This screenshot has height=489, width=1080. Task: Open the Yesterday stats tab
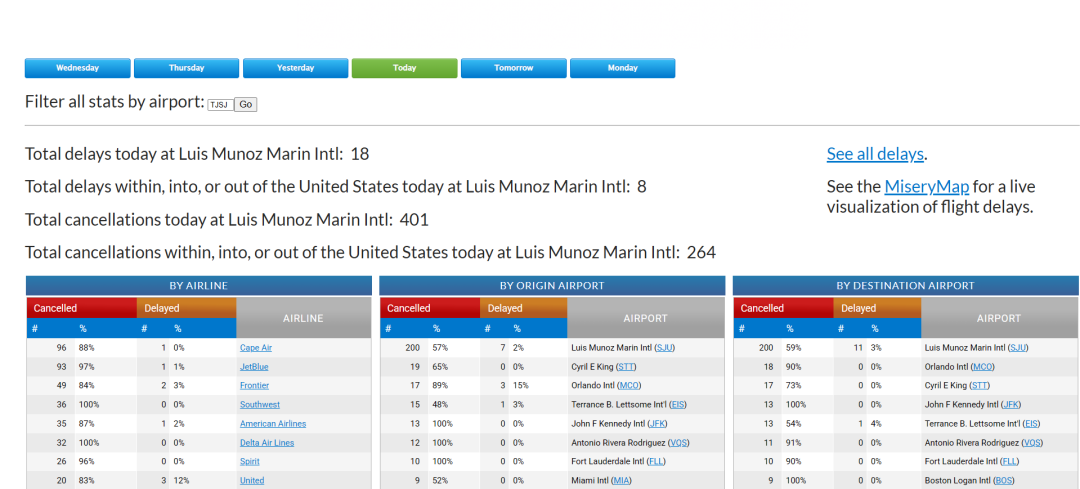pyautogui.click(x=295, y=68)
